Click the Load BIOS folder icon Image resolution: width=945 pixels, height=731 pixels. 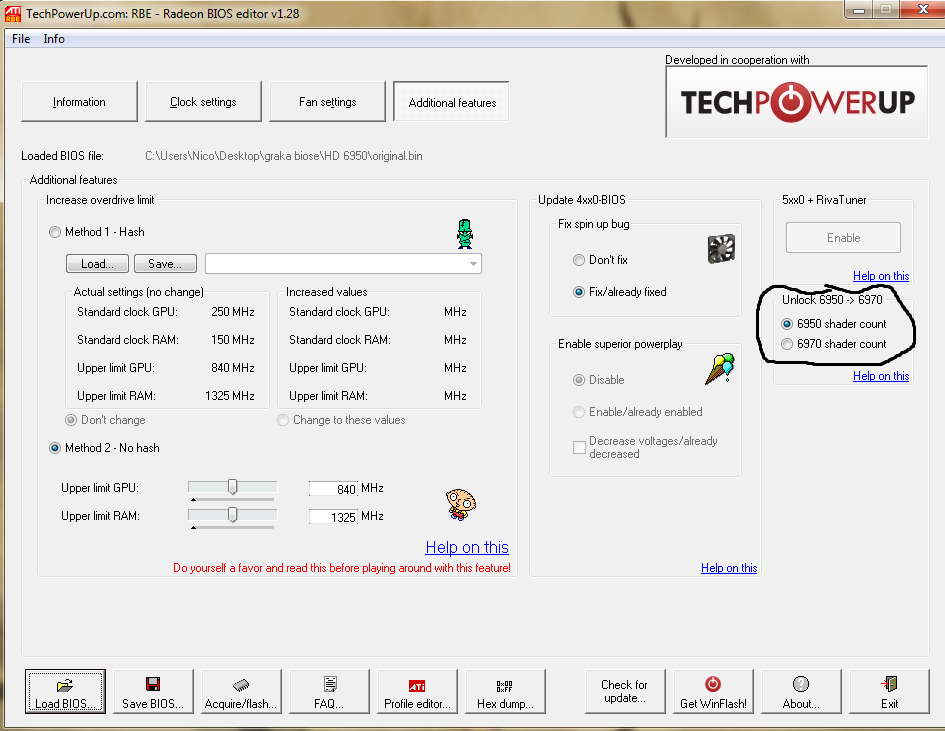(64, 685)
